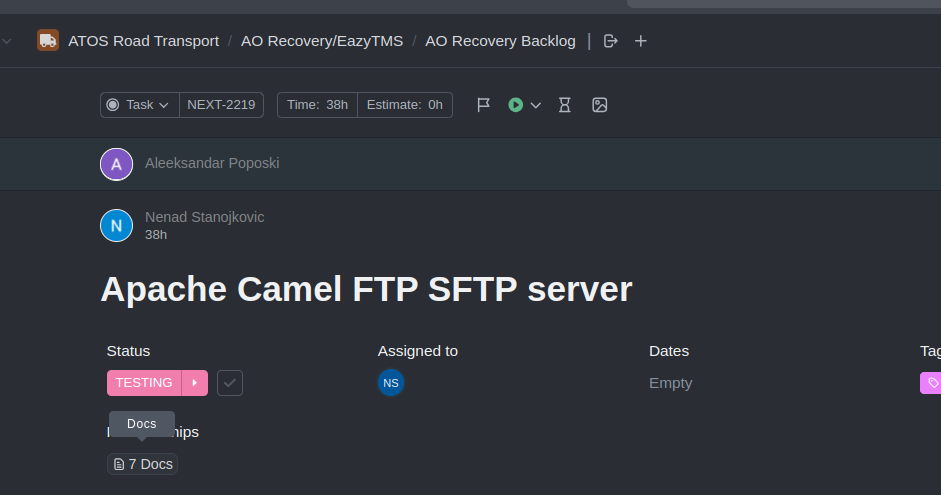Open ATOS Road Transport breadcrumb

[143, 41]
